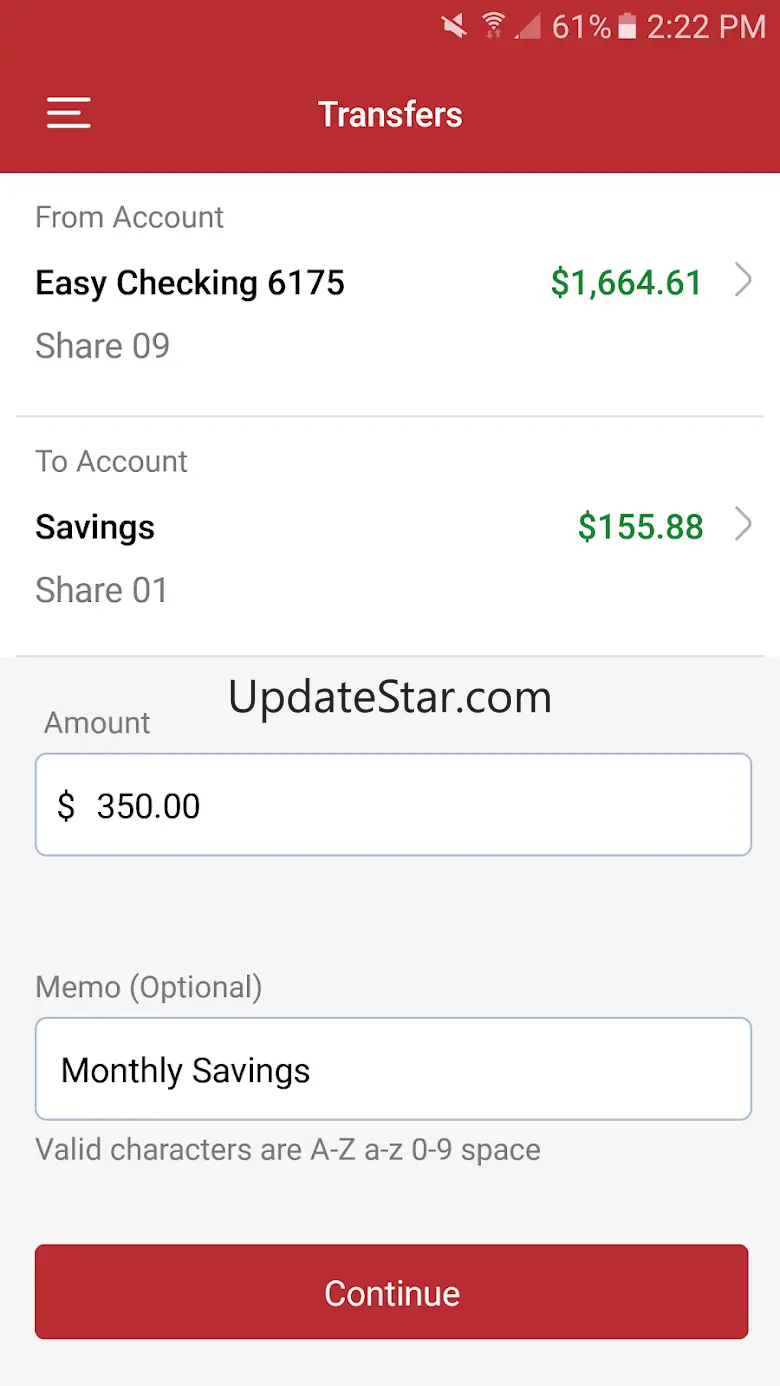Image resolution: width=780 pixels, height=1386 pixels.
Task: Expand From Account selection chevron
Action: 743,281
